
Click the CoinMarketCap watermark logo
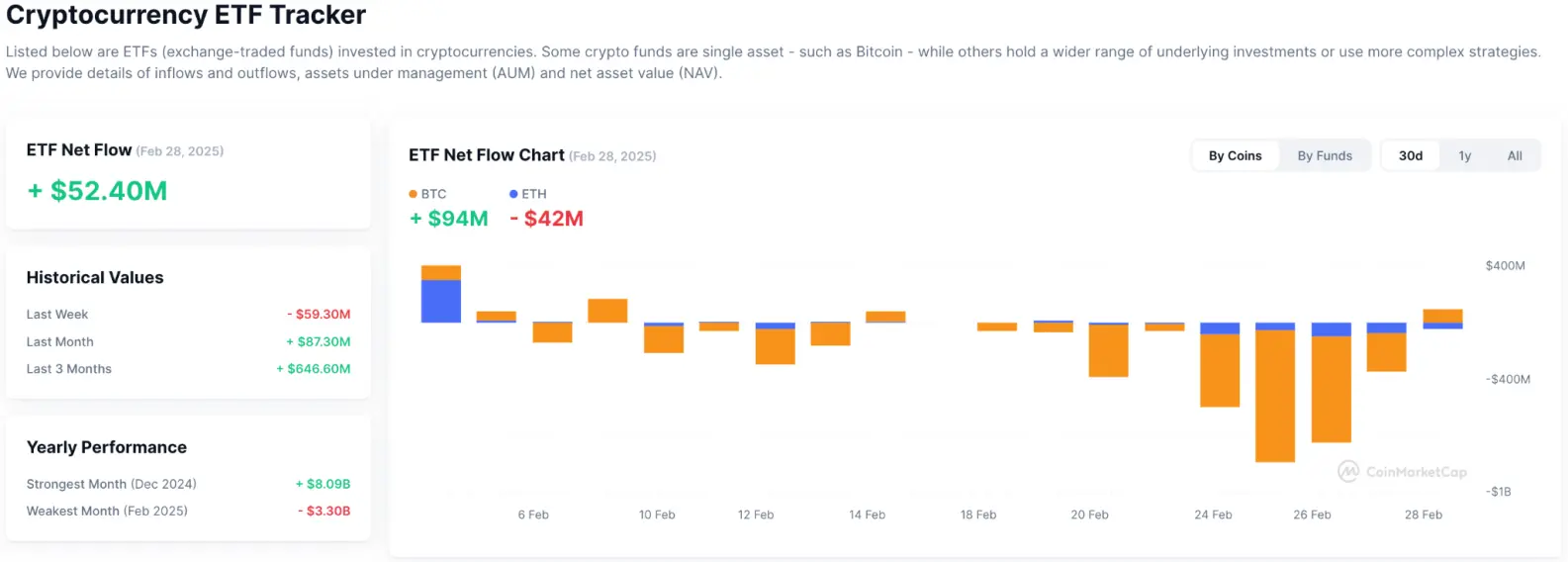coord(1348,472)
